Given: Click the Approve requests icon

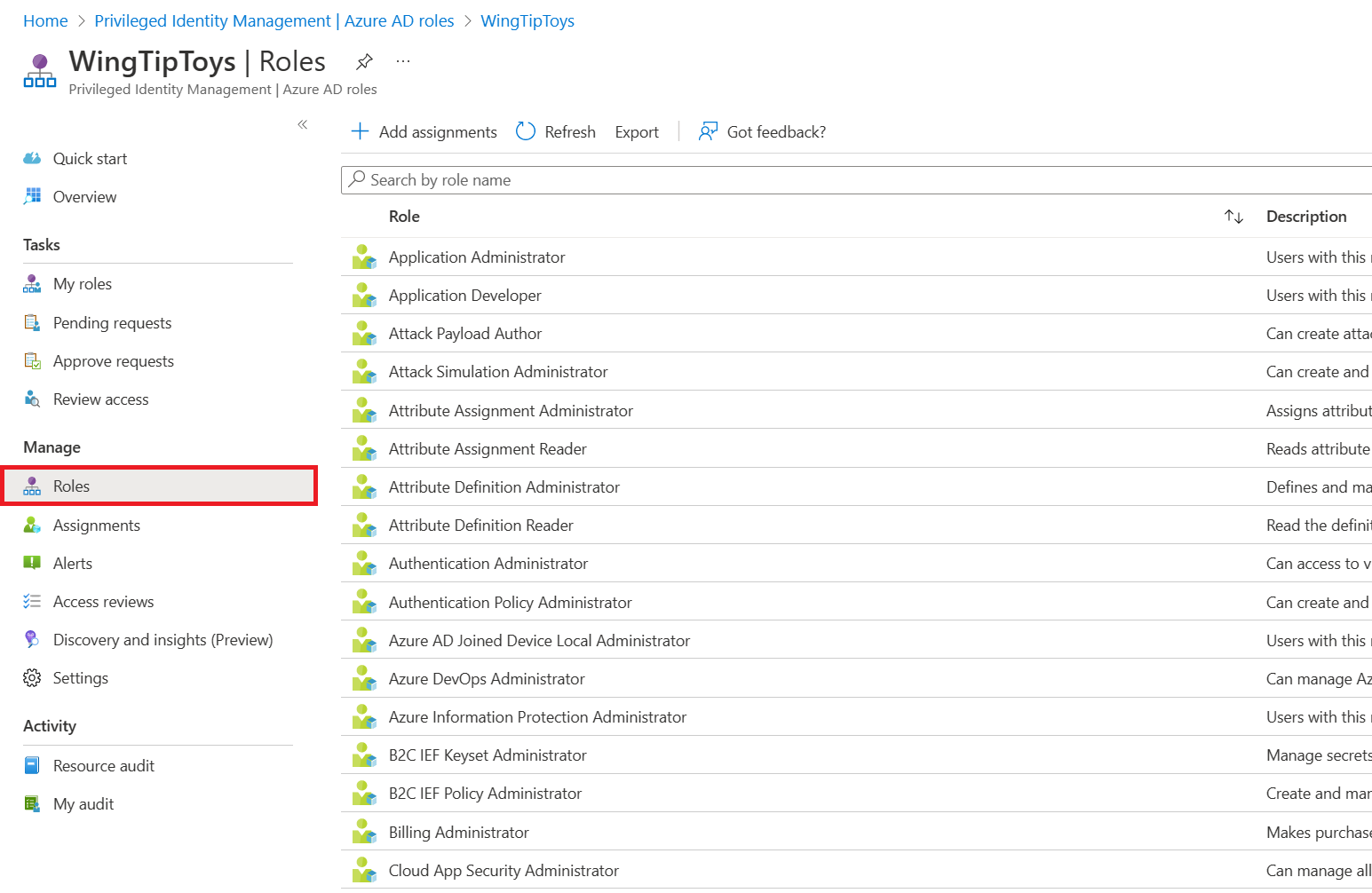Looking at the screenshot, I should point(32,360).
